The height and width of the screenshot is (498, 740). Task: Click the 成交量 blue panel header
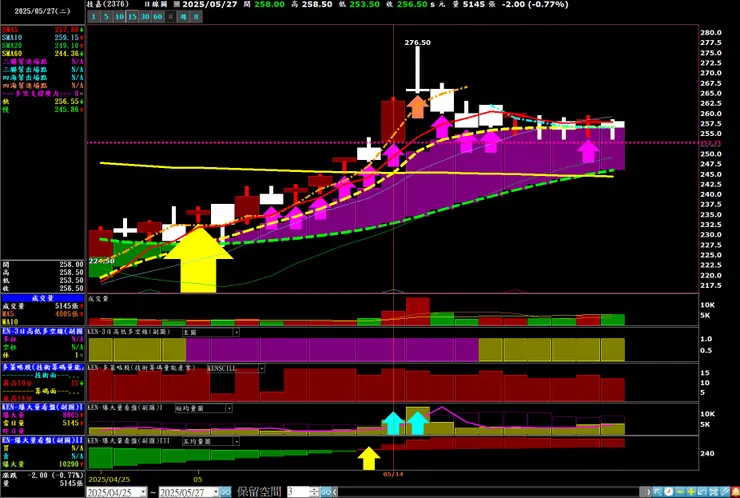point(43,298)
